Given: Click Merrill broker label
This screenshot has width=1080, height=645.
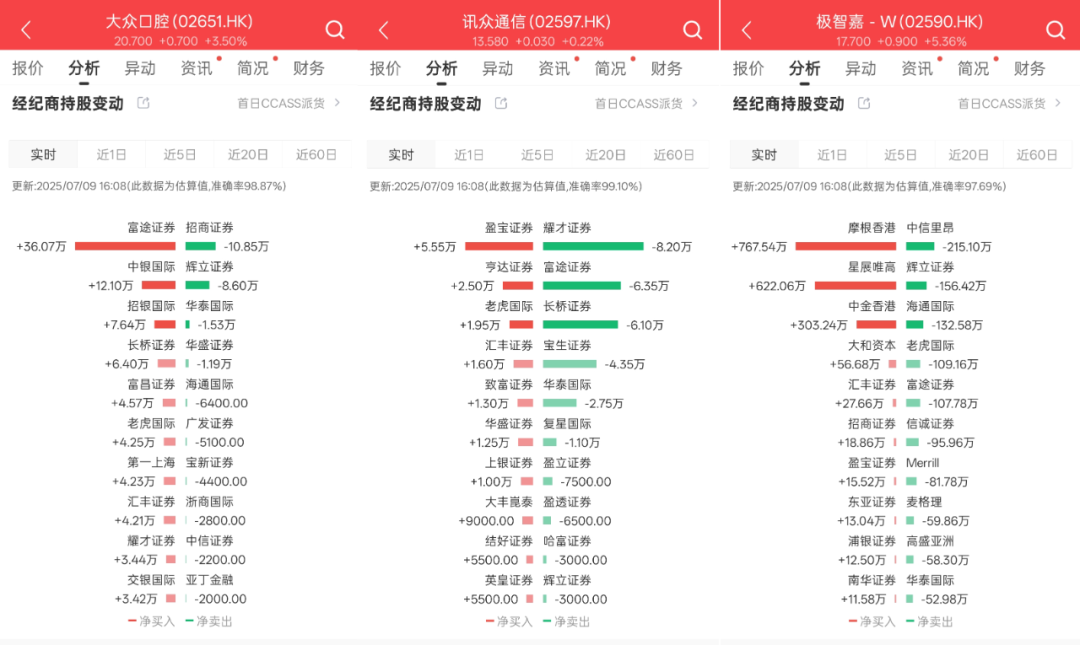Looking at the screenshot, I should [922, 462].
